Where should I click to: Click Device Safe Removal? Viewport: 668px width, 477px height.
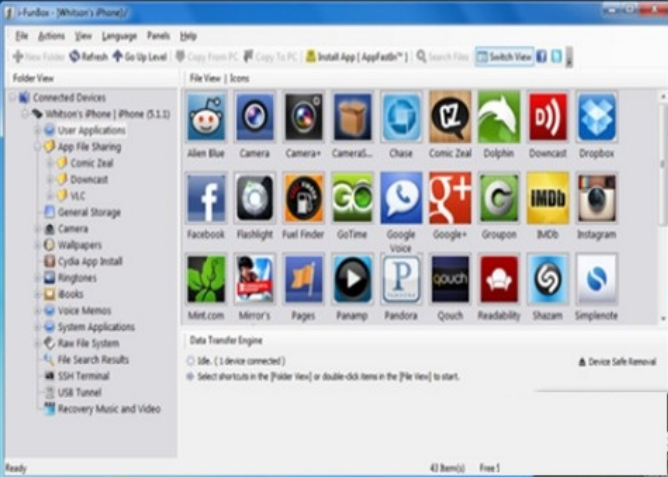point(617,362)
